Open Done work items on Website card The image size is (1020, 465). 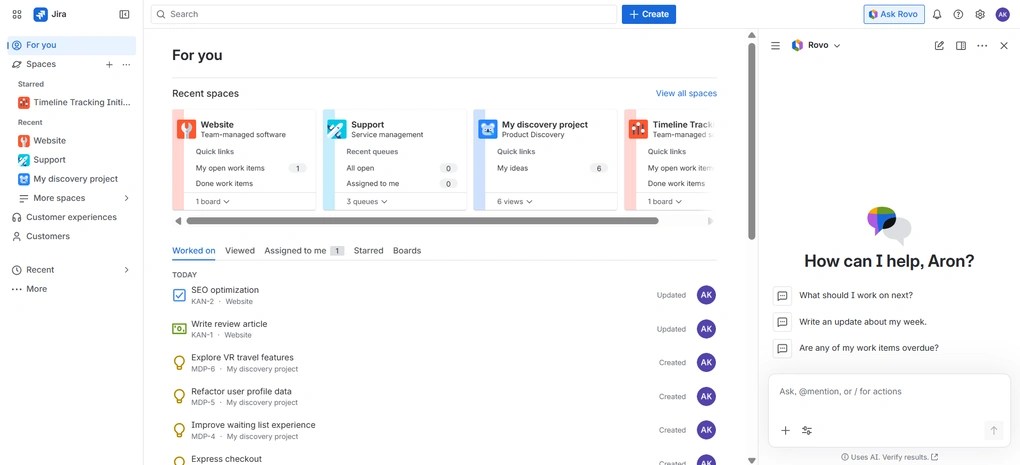224,184
